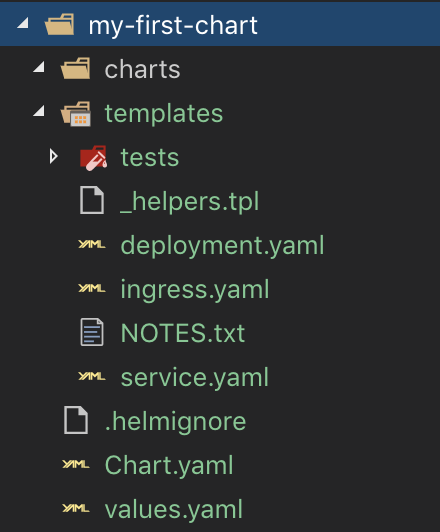Viewport: 440px width, 532px height.
Task: Open NOTES.txt in the editor
Action: pos(183,333)
